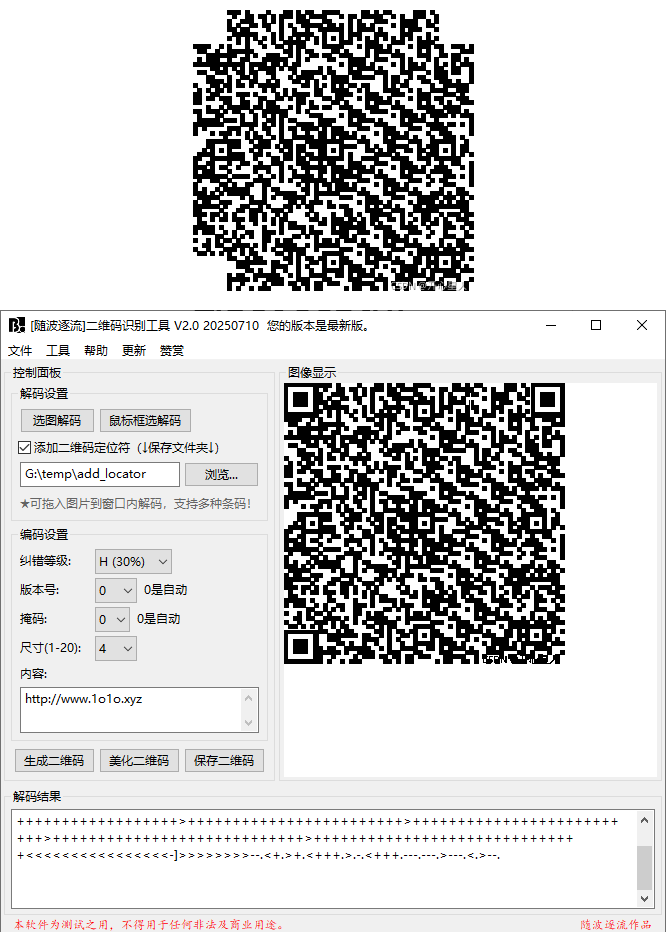Open the 文件 menu
This screenshot has width=666, height=932.
20,351
